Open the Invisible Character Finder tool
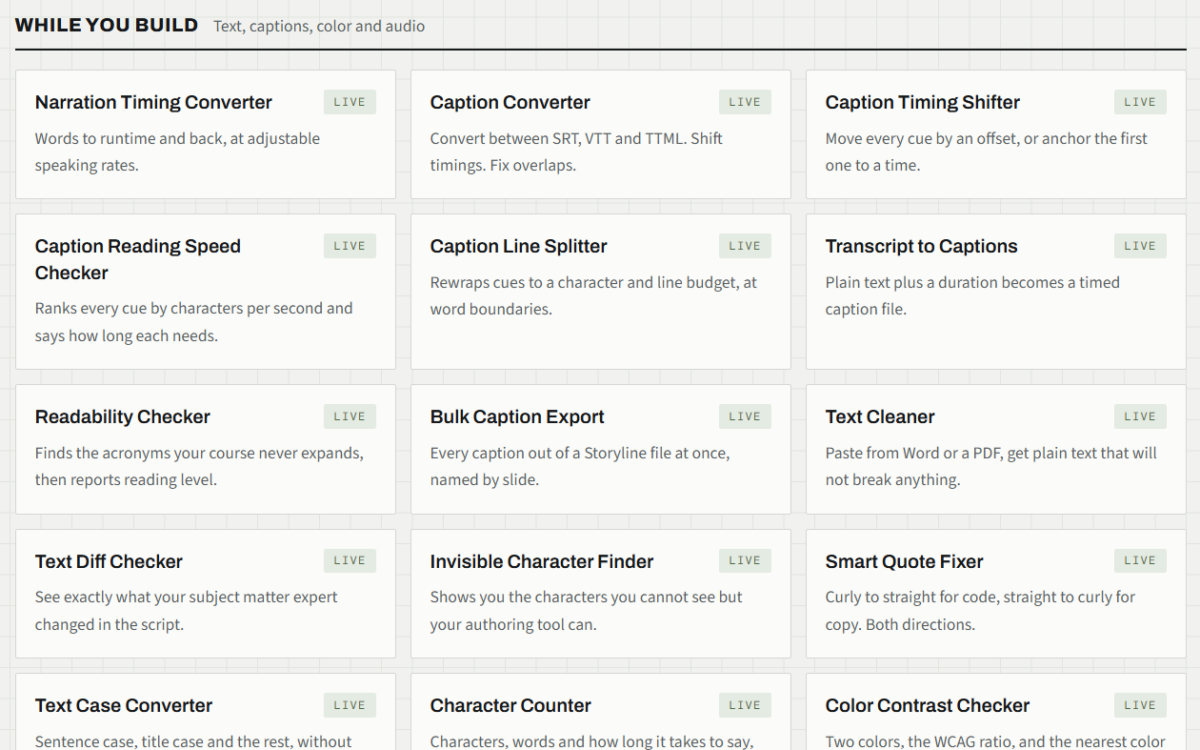 (601, 593)
